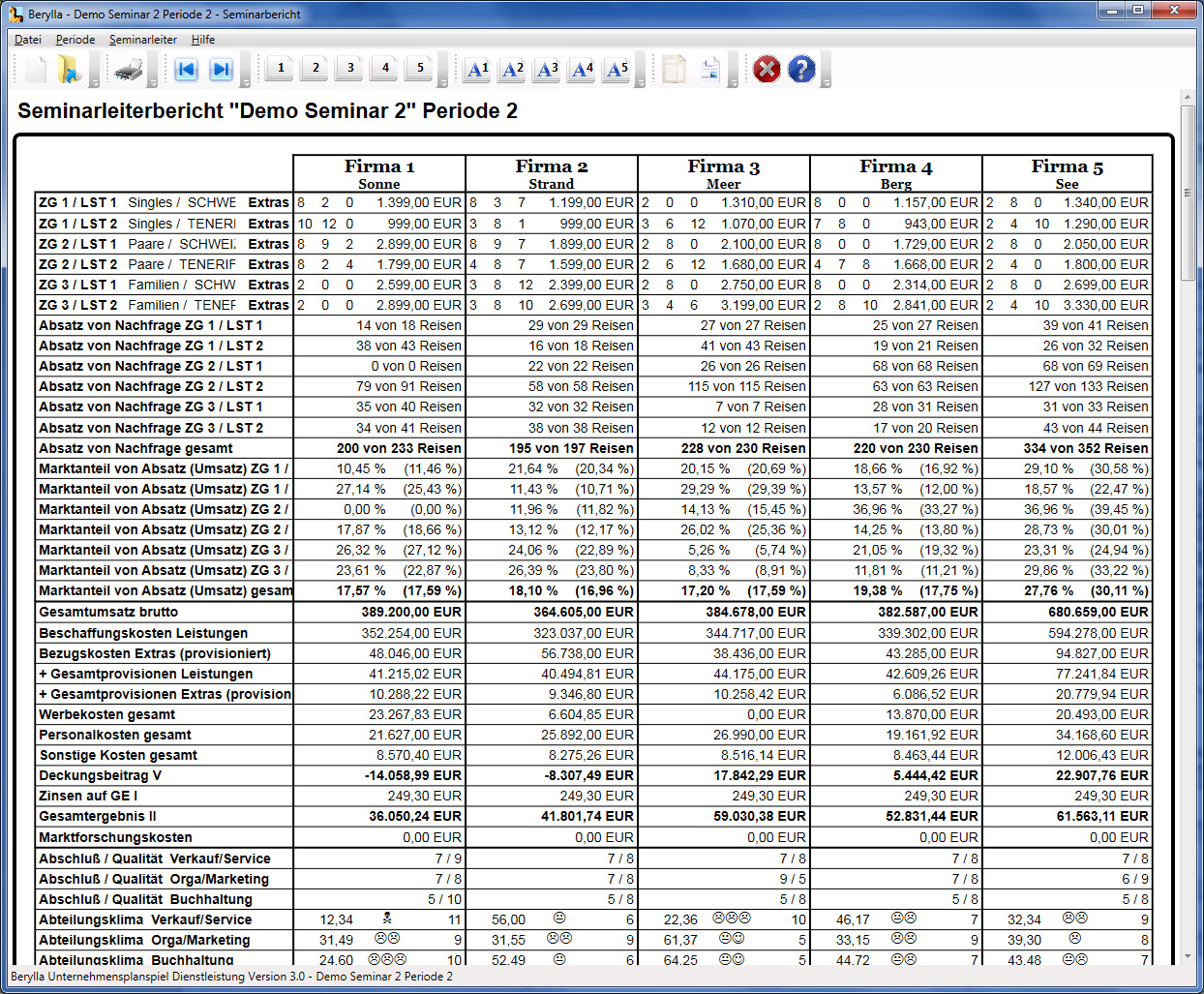
Task: Click the blank new document toolbar icon
Action: 35,70
